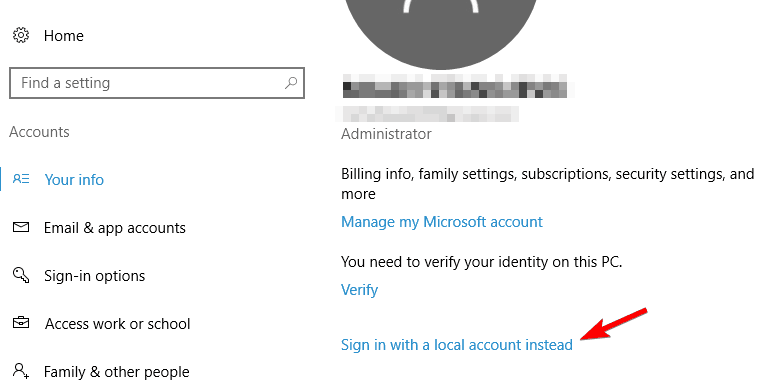
Task: Click the magnifier search icon
Action: point(291,83)
